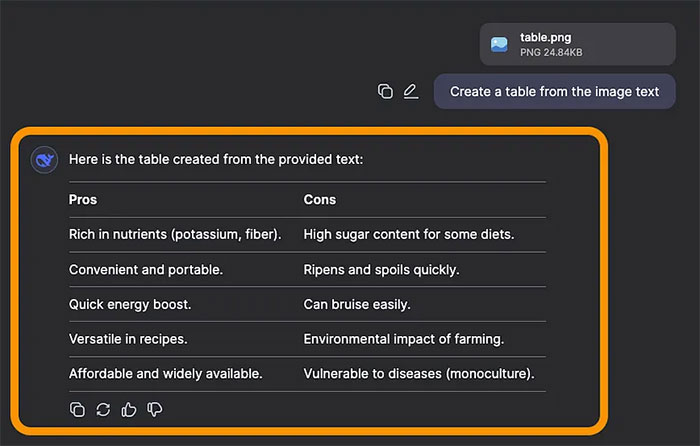Copy the user prompt message
Viewport: 700px width, 446px height.
(385, 91)
